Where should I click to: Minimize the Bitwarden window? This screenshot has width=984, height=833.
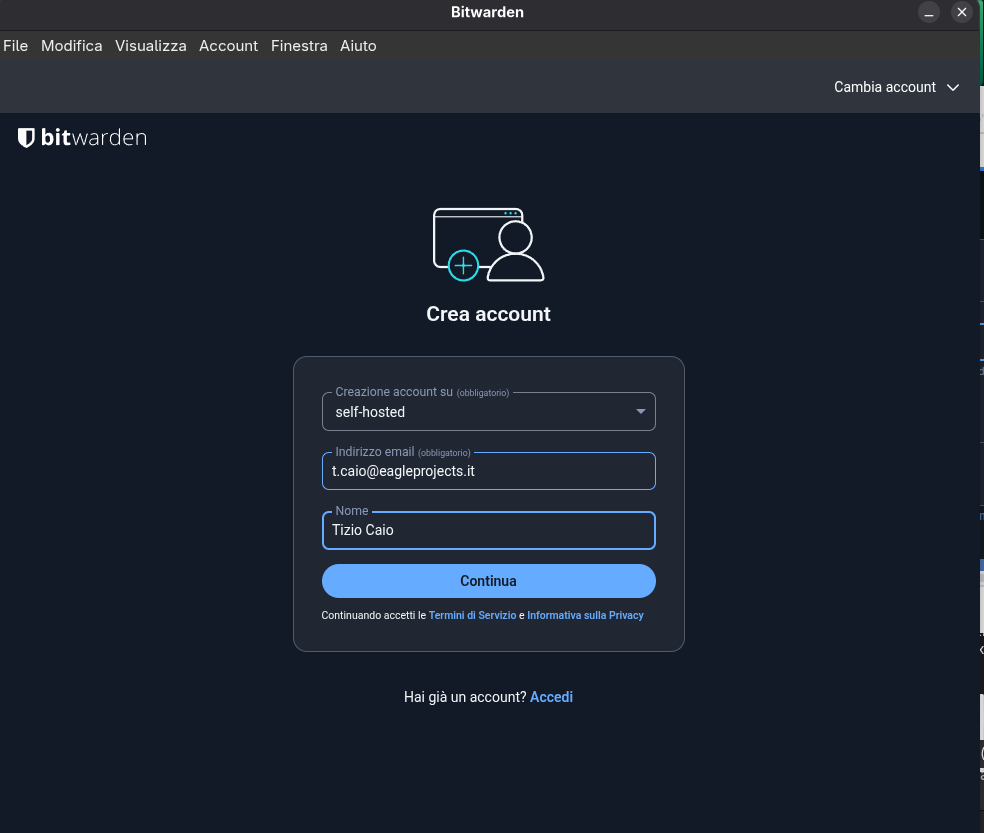(x=930, y=13)
